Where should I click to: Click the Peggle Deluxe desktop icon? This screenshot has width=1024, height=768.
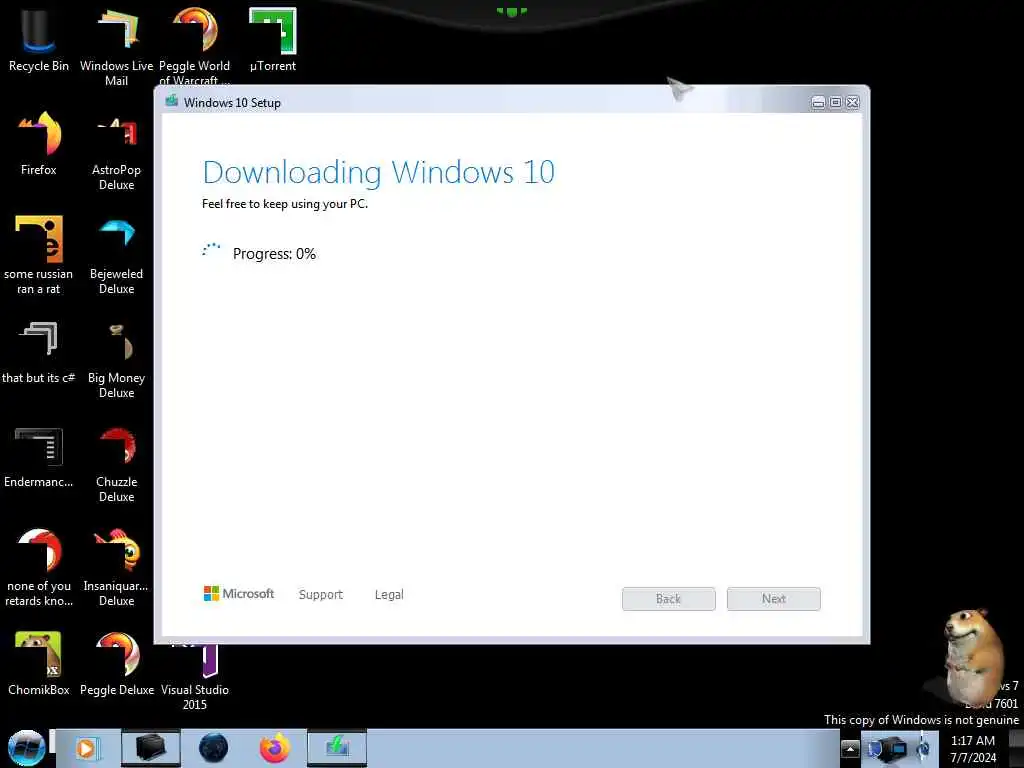point(117,662)
